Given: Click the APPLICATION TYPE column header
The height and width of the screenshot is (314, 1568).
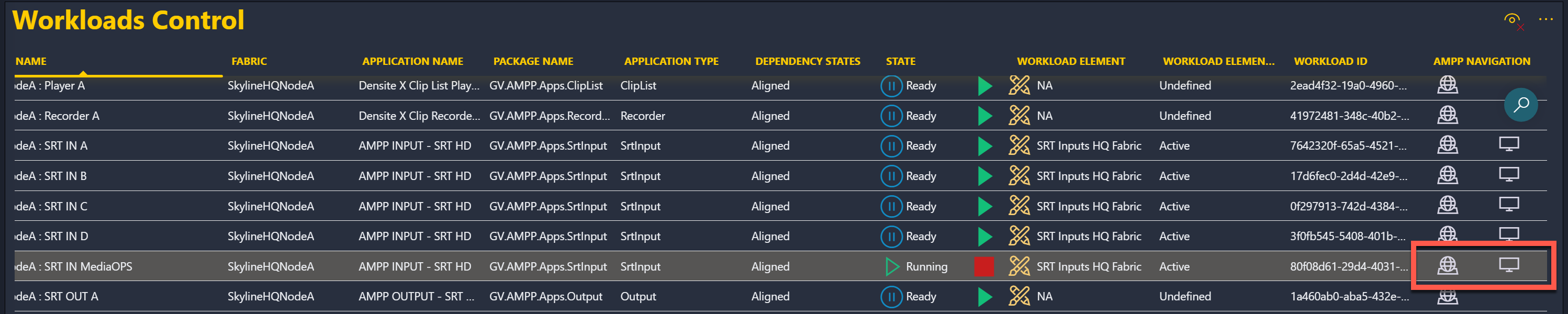Looking at the screenshot, I should [671, 61].
